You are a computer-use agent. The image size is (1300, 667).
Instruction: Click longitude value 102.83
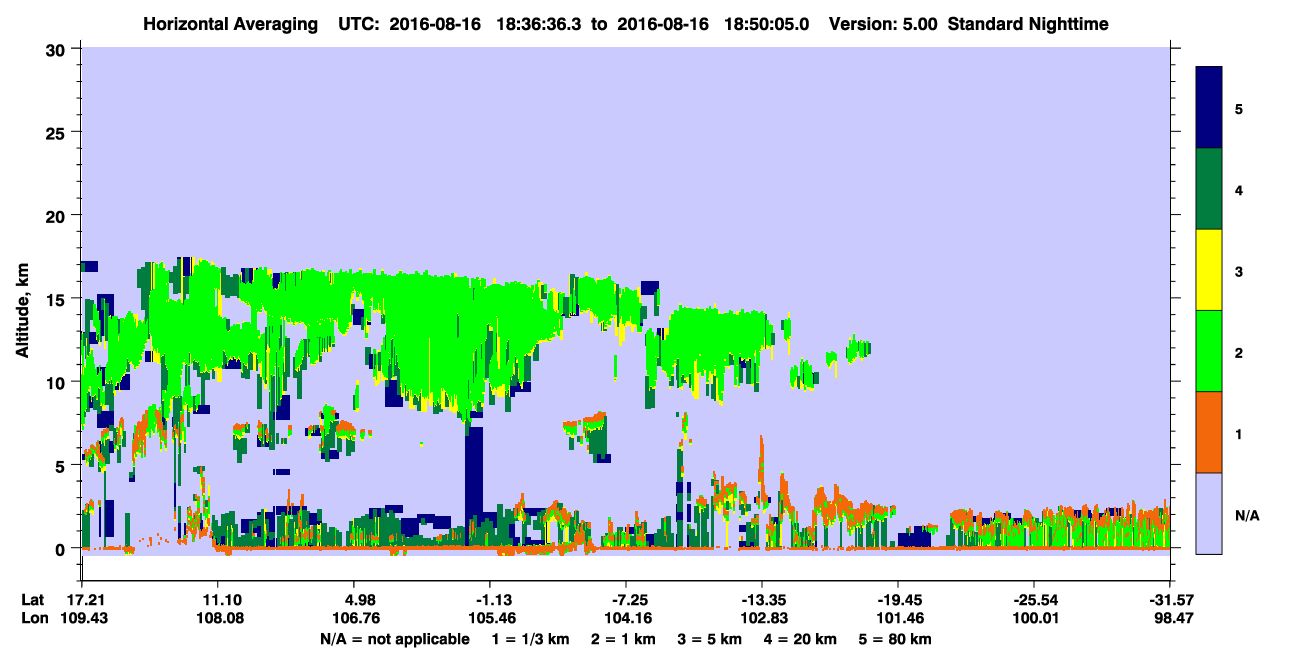point(762,619)
